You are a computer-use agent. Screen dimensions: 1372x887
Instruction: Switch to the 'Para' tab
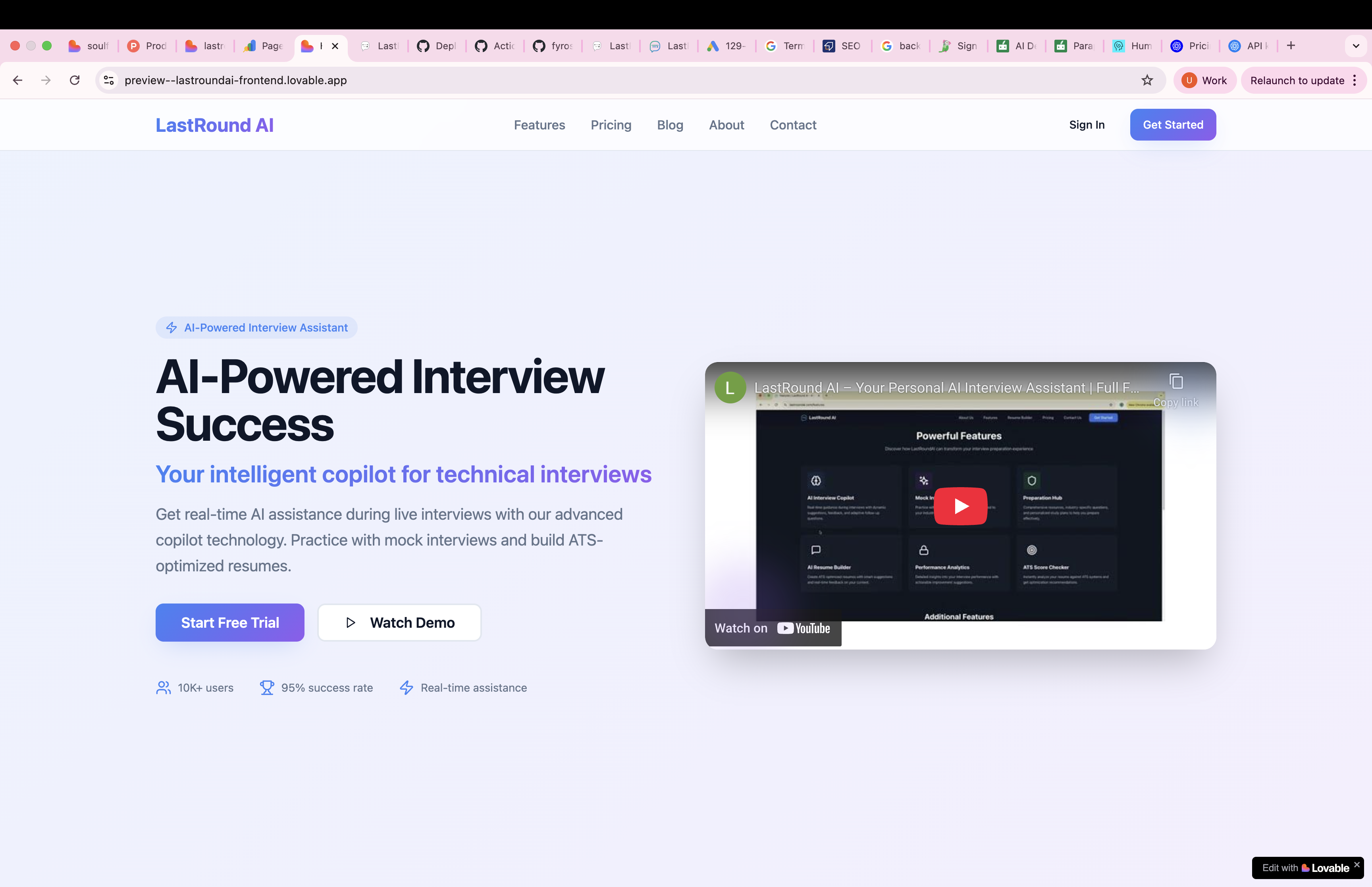1075,46
